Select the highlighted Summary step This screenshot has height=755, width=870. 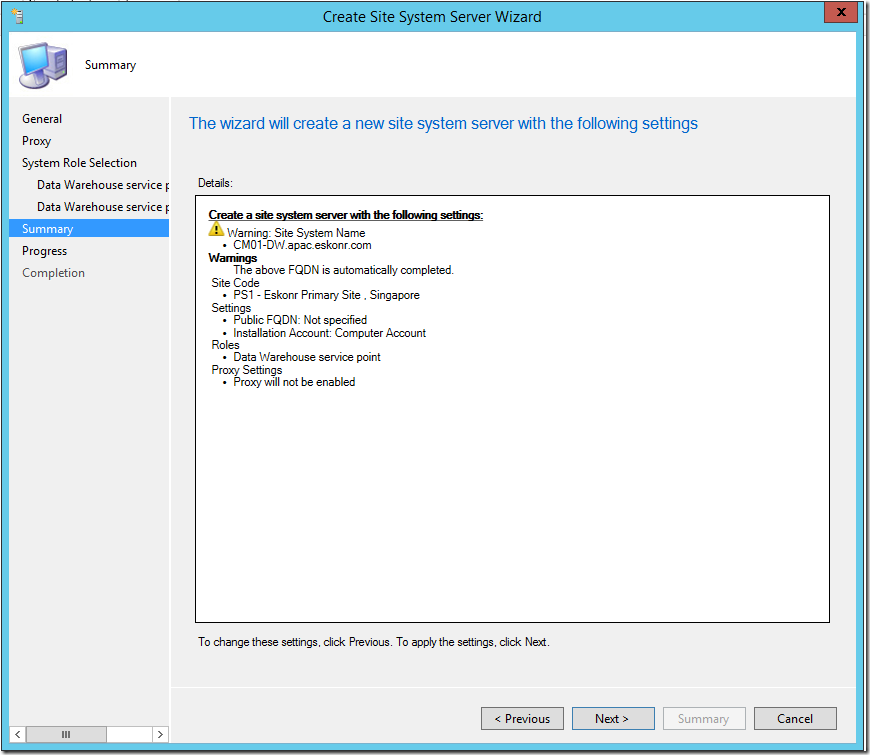click(x=89, y=229)
